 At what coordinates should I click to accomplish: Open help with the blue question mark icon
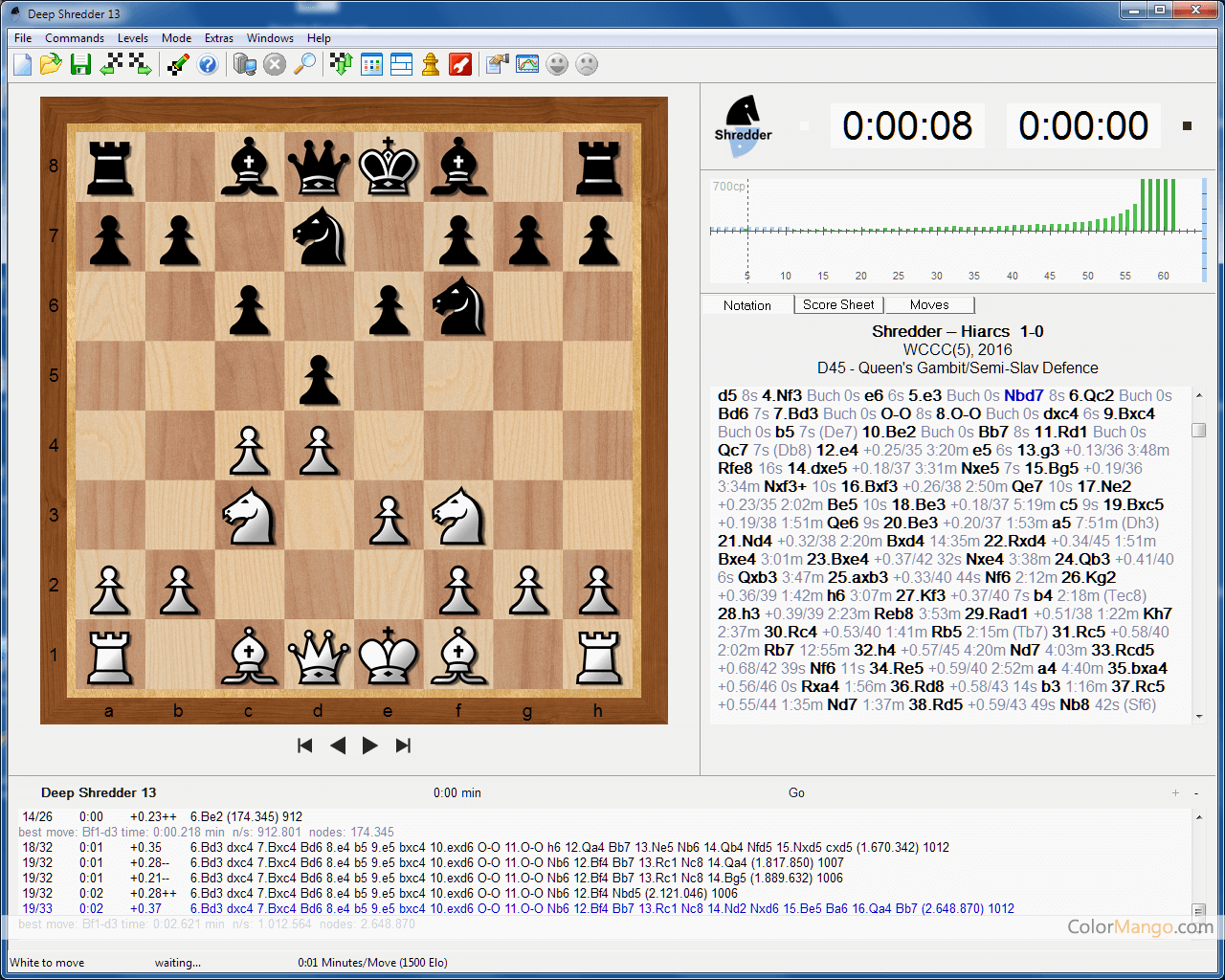point(208,64)
